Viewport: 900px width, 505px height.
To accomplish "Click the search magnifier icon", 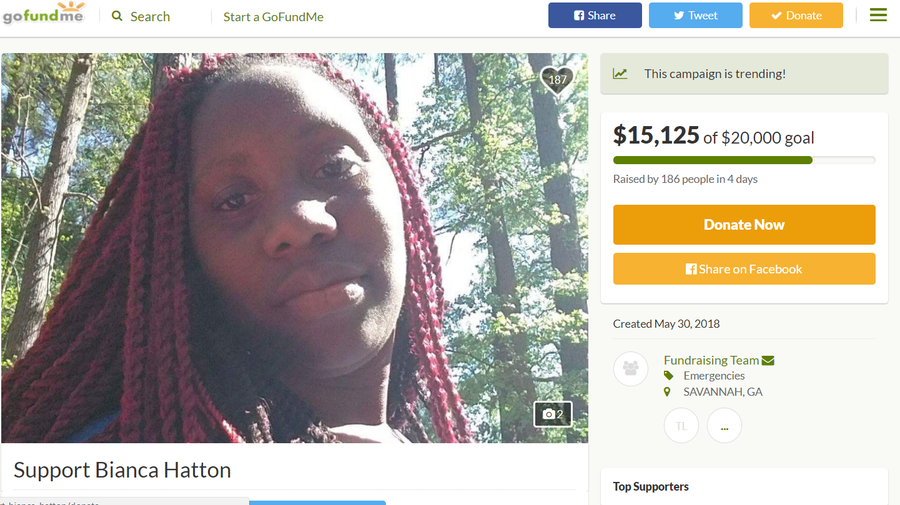I will [117, 16].
